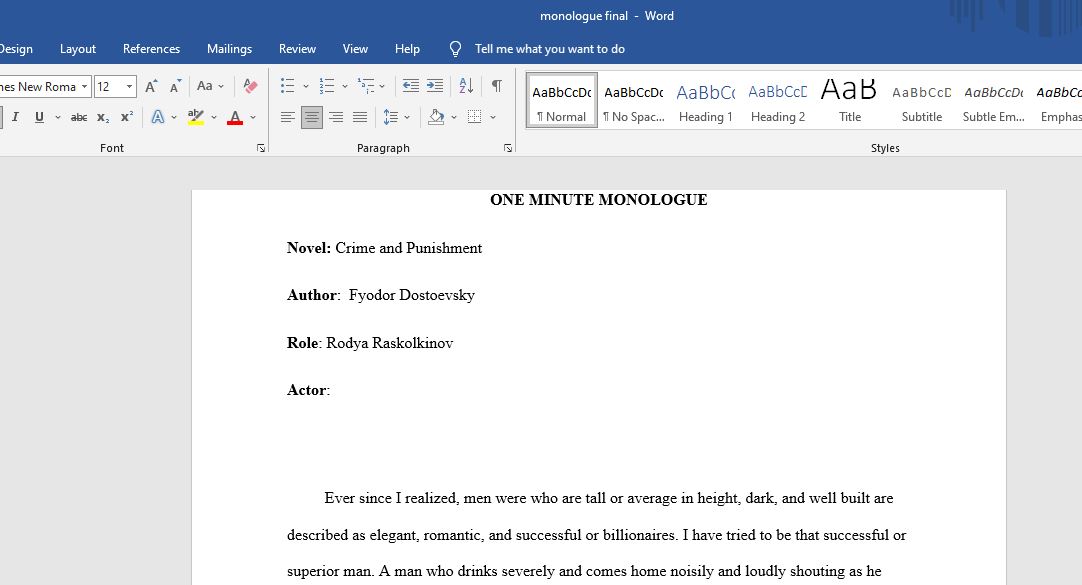Click the name Fyodor Dostoevsky
Image resolution: width=1082 pixels, height=585 pixels.
click(412, 295)
